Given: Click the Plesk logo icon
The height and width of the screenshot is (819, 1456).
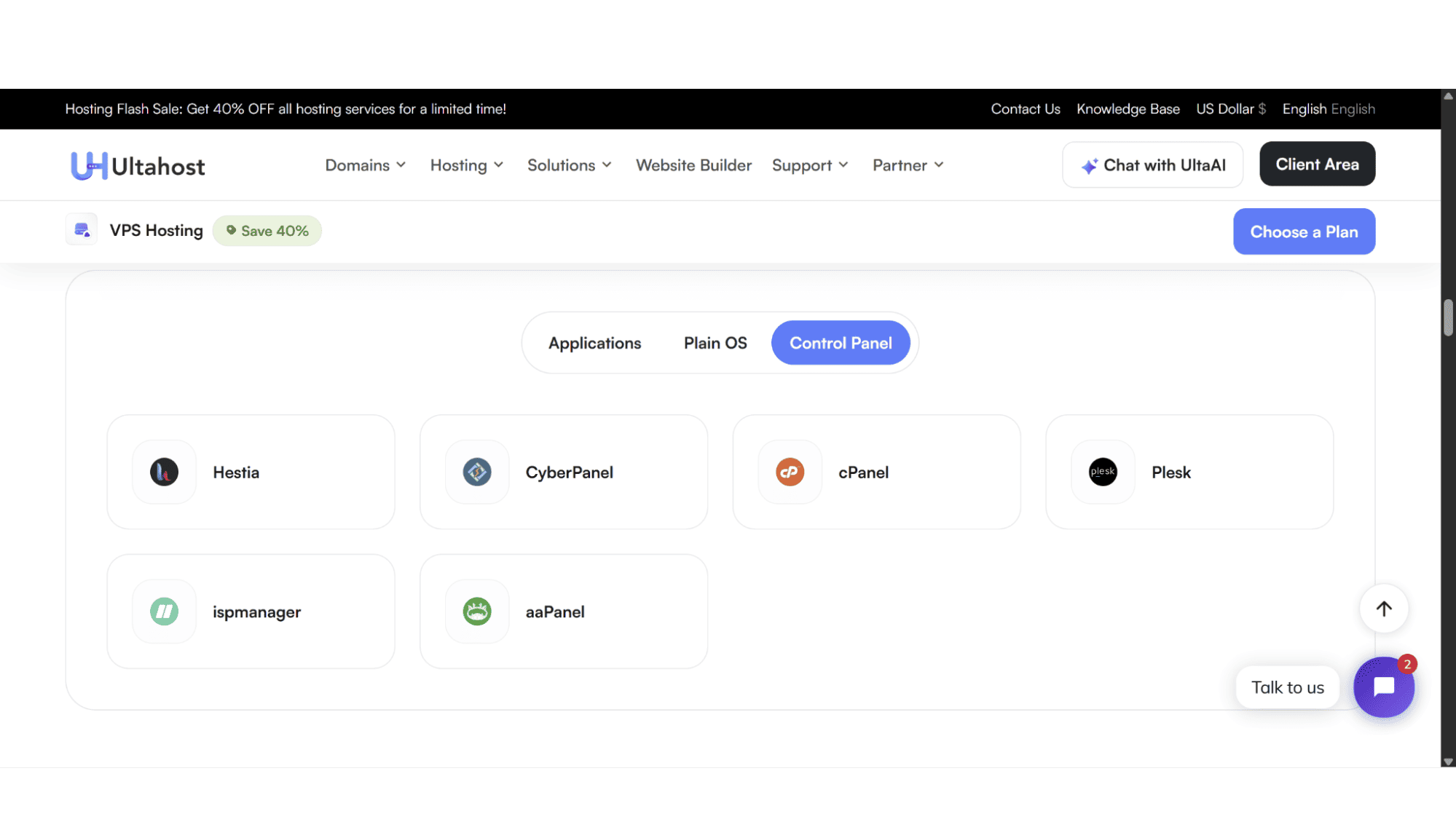Looking at the screenshot, I should pos(1103,472).
